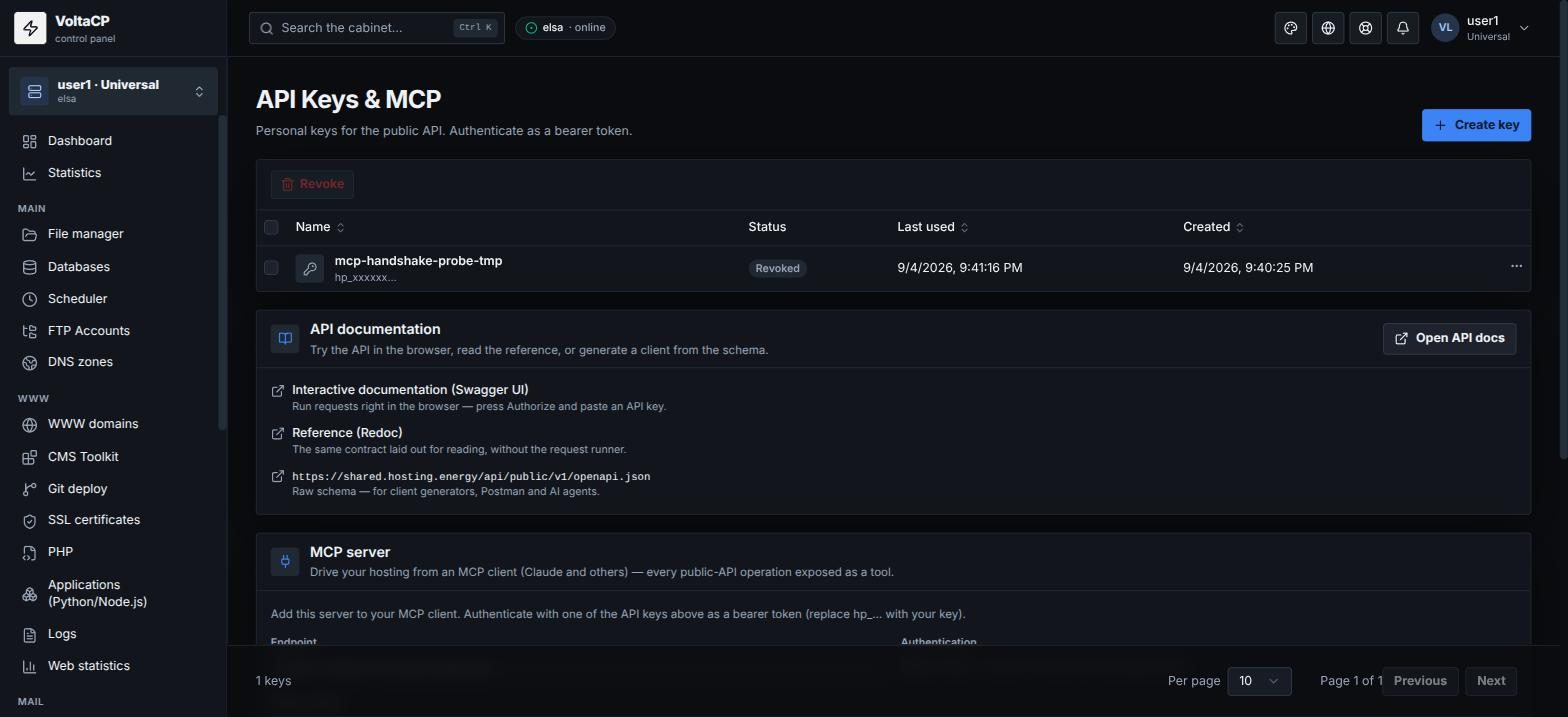Viewport: 1568px width, 717px height.
Task: Click the Previous page button
Action: click(x=1420, y=681)
